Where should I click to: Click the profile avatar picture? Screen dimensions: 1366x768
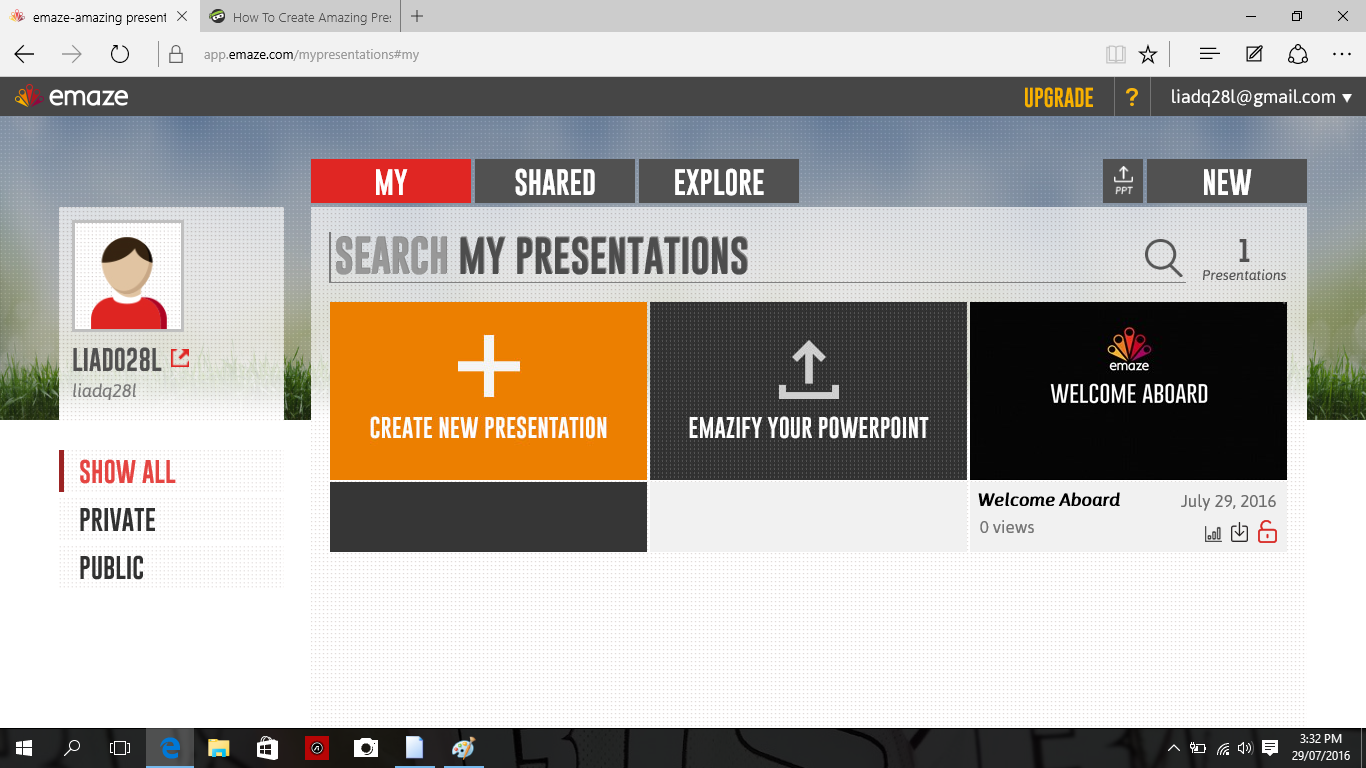coord(128,276)
